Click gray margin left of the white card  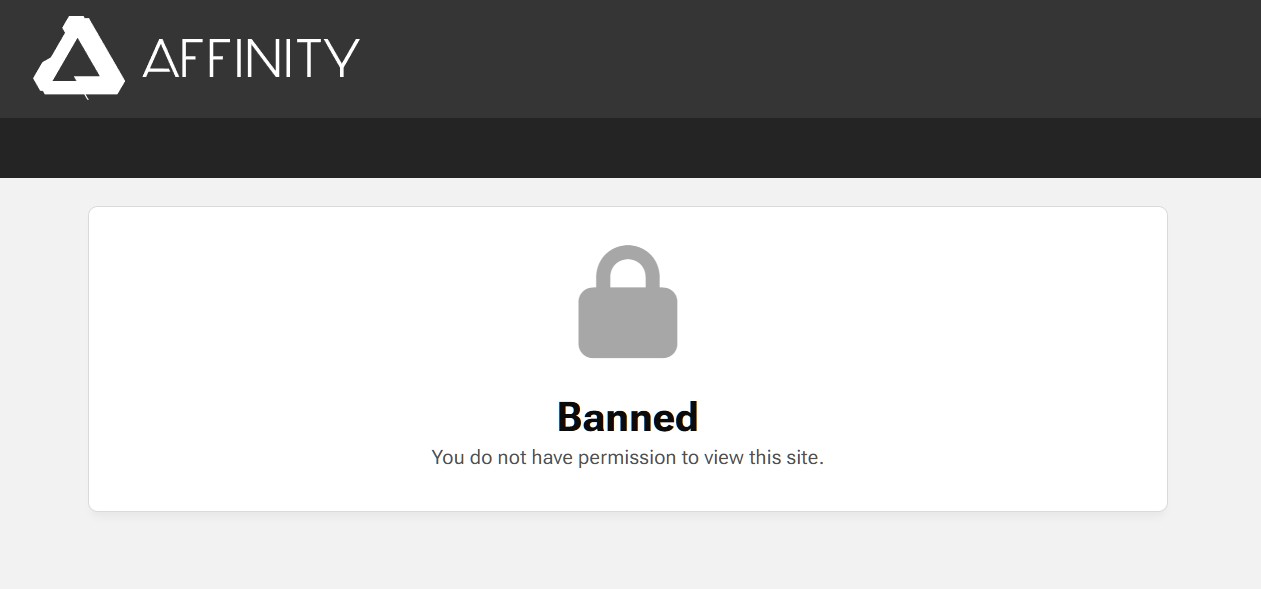44,360
